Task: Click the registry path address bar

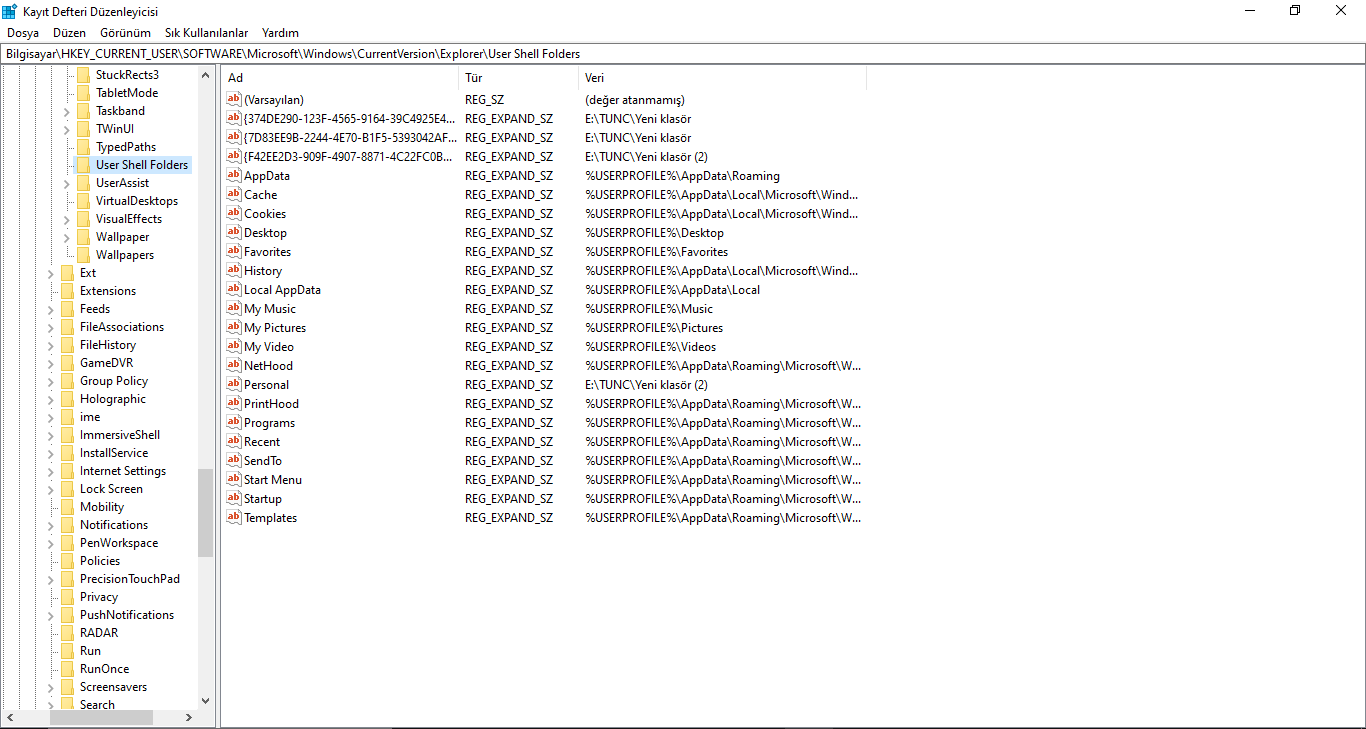Action: coord(683,54)
